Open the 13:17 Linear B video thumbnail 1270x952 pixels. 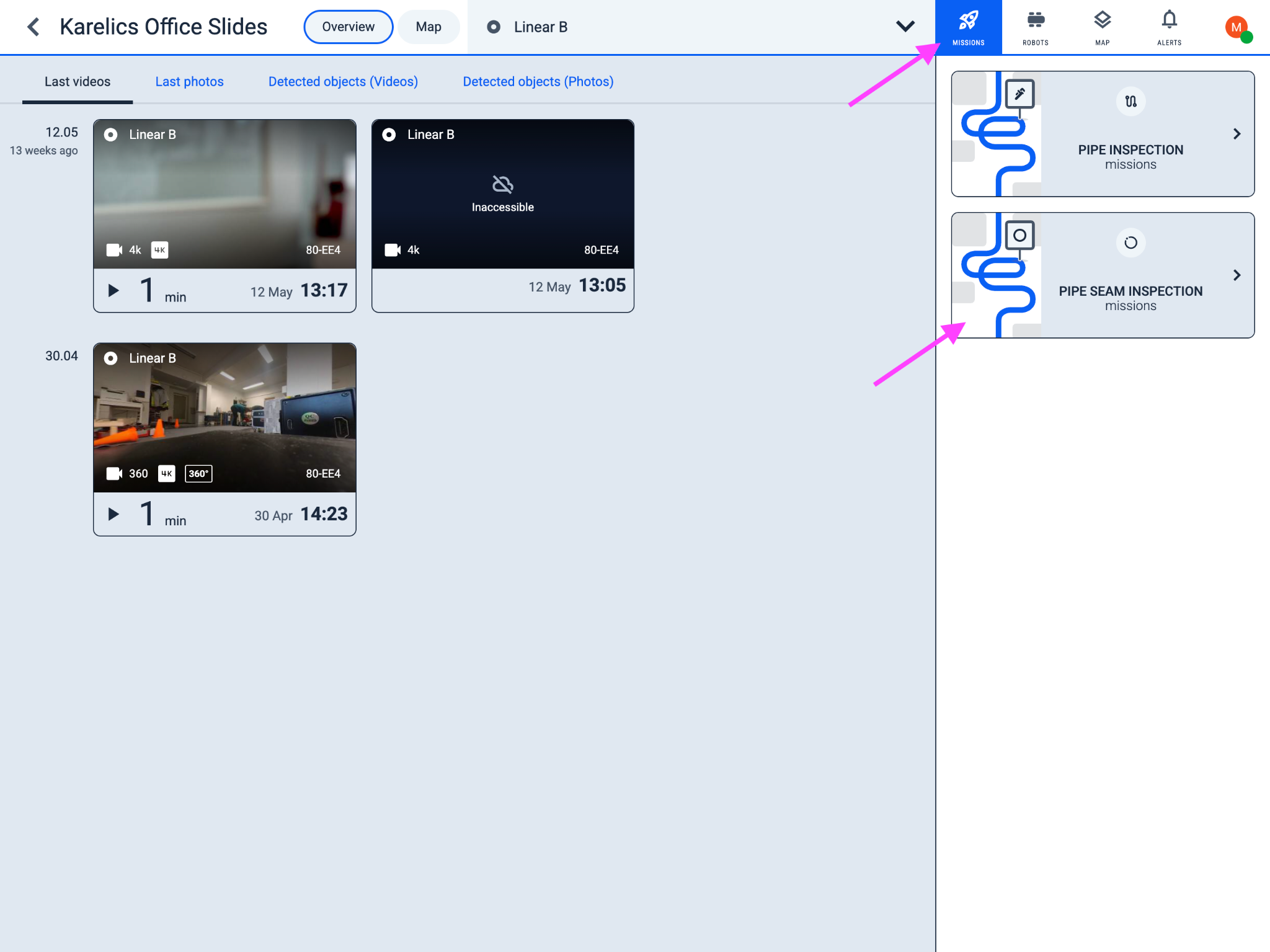[x=224, y=194]
